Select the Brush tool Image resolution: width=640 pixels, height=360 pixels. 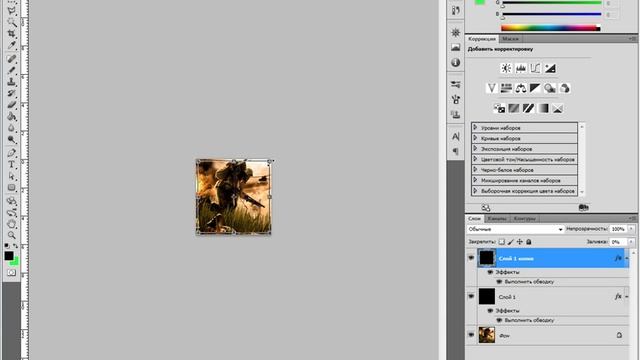click(x=11, y=70)
